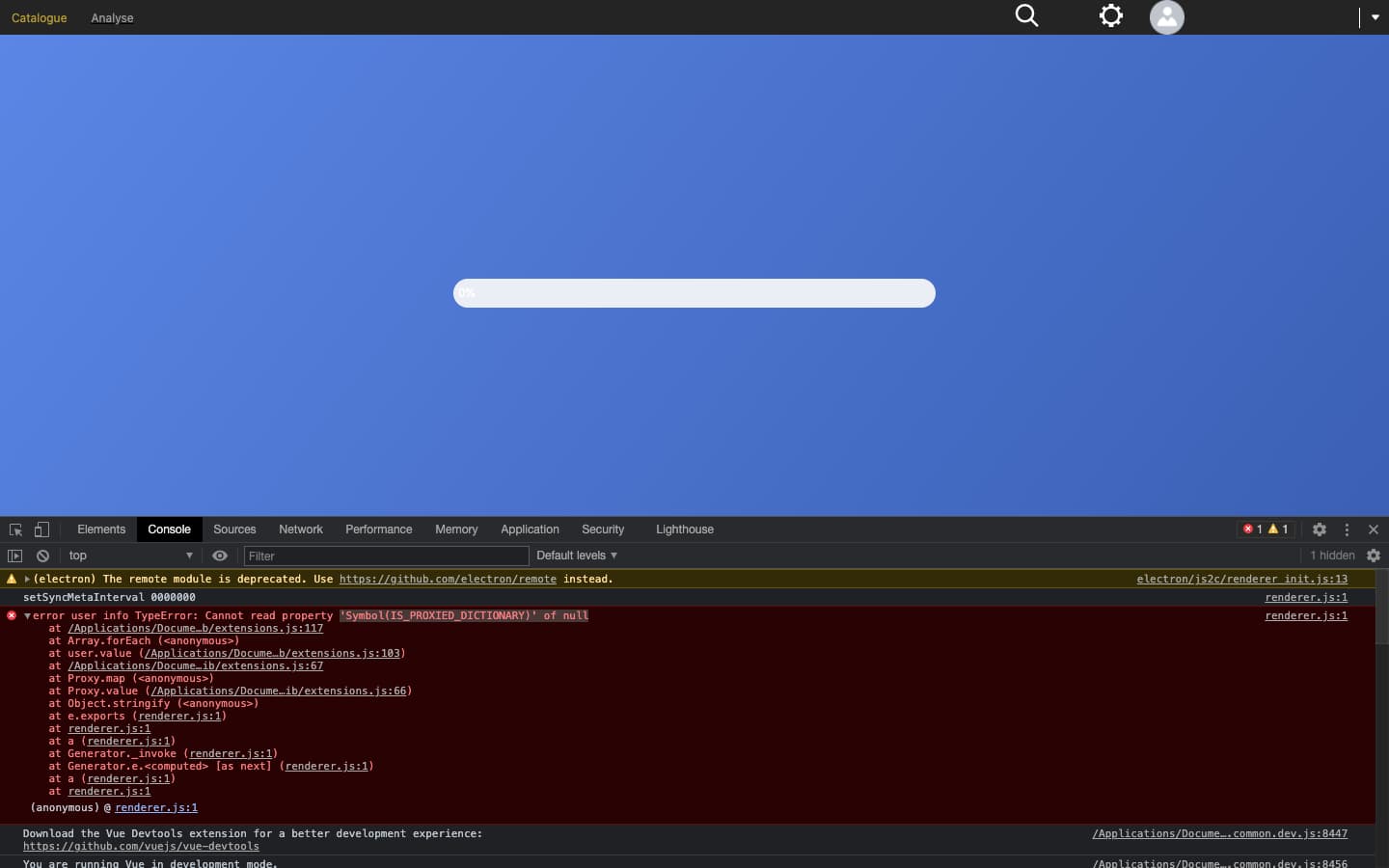Image resolution: width=1389 pixels, height=868 pixels.
Task: Open the top context dropdown
Action: coord(130,556)
